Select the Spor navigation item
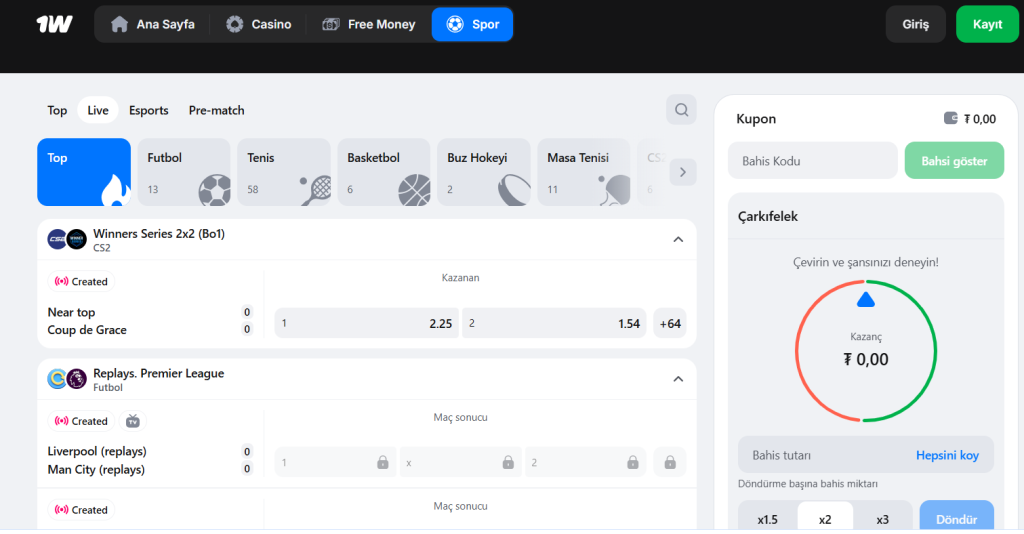This screenshot has width=1024, height=534. click(472, 24)
